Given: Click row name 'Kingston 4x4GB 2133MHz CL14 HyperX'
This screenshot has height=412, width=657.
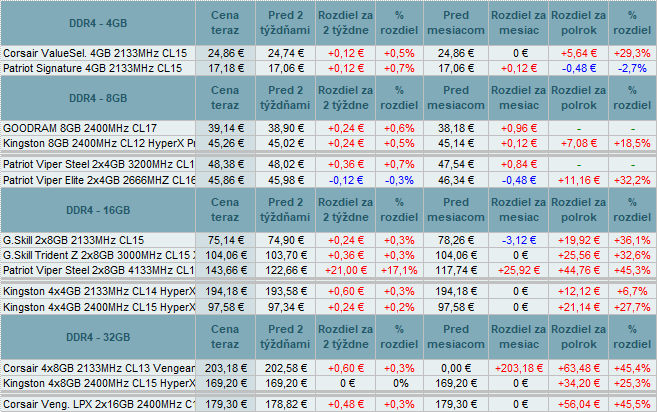Looking at the screenshot, I should pyautogui.click(x=99, y=291).
